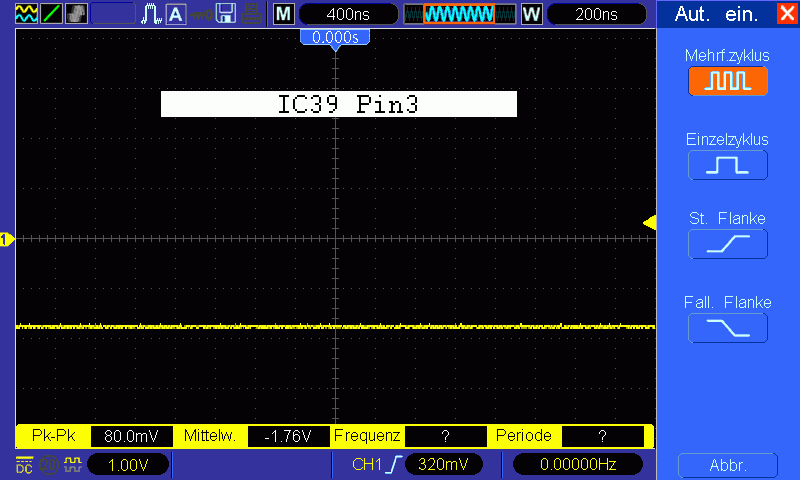Choose Einzelzyklus single cycle option
The height and width of the screenshot is (480, 800).
tap(728, 165)
